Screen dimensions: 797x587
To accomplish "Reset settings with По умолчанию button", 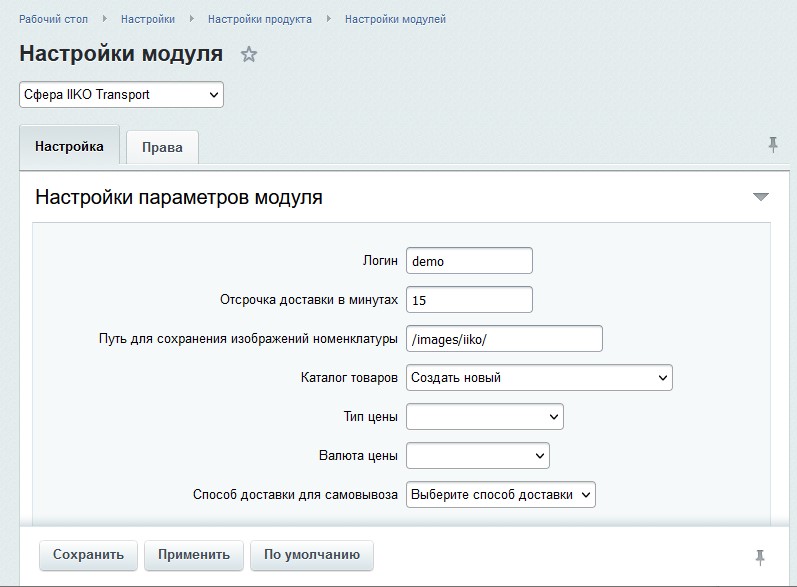I will tap(312, 554).
